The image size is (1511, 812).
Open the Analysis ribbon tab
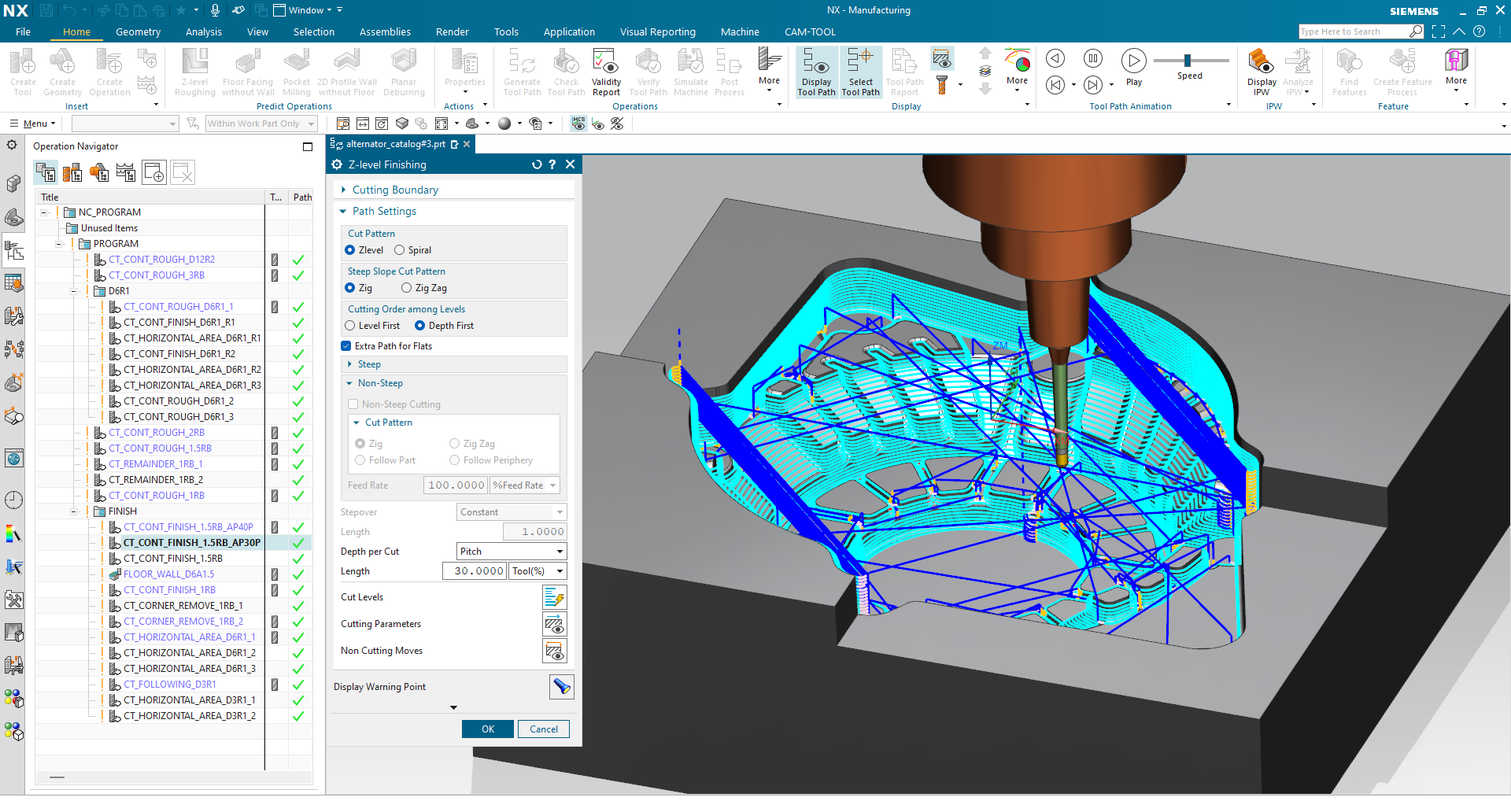(203, 31)
